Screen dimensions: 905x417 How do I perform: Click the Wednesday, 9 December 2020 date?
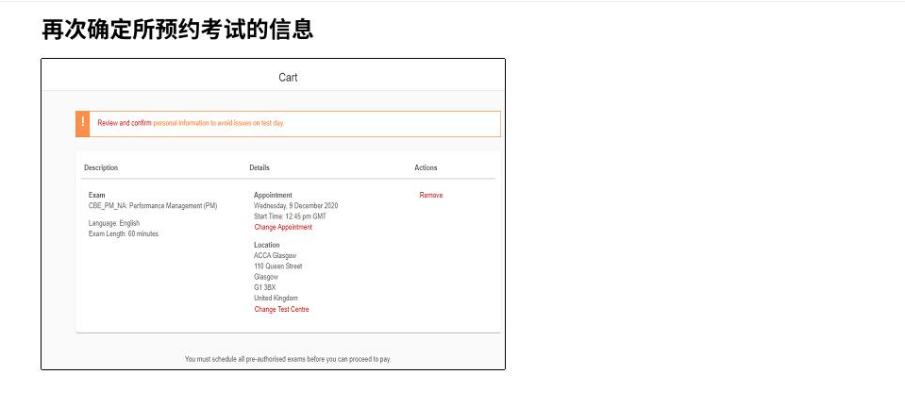296,206
